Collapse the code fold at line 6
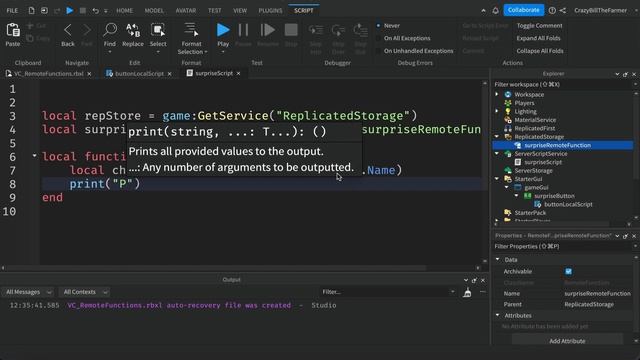Viewport: 640px width, 360px height. [34, 156]
